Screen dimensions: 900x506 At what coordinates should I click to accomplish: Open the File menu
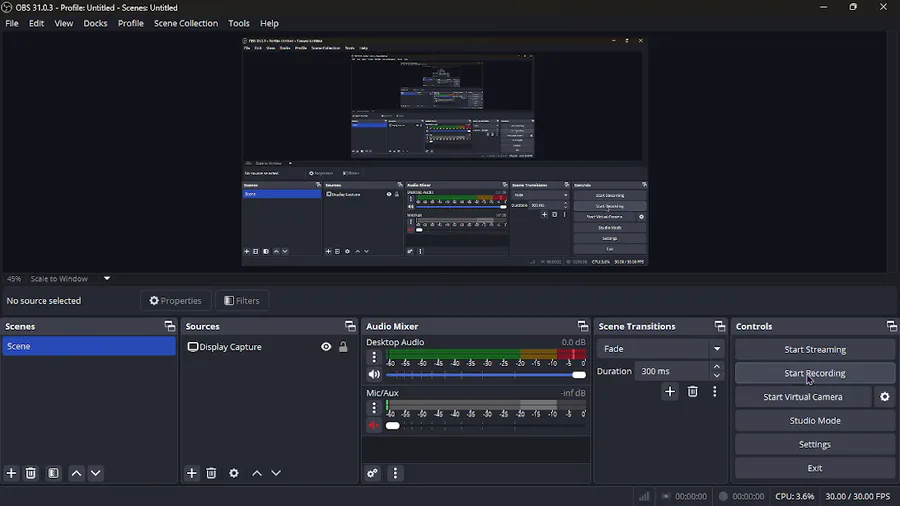click(x=12, y=24)
